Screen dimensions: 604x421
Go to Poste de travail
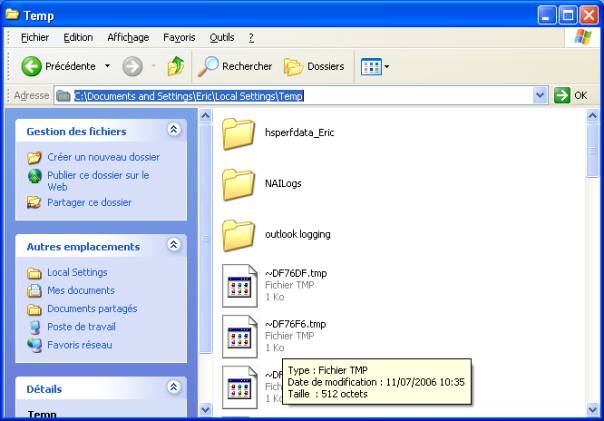tap(81, 327)
